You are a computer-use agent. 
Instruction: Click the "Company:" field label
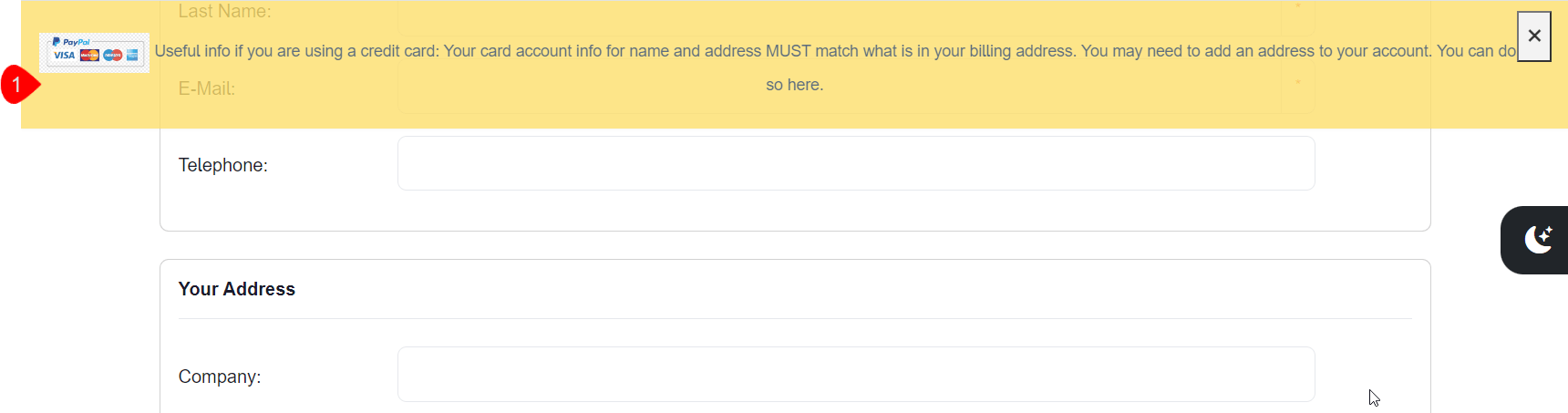[x=219, y=377]
